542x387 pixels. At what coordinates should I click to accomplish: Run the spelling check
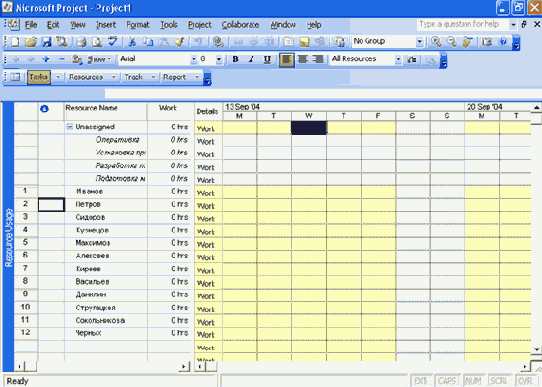pyautogui.click(x=112, y=42)
